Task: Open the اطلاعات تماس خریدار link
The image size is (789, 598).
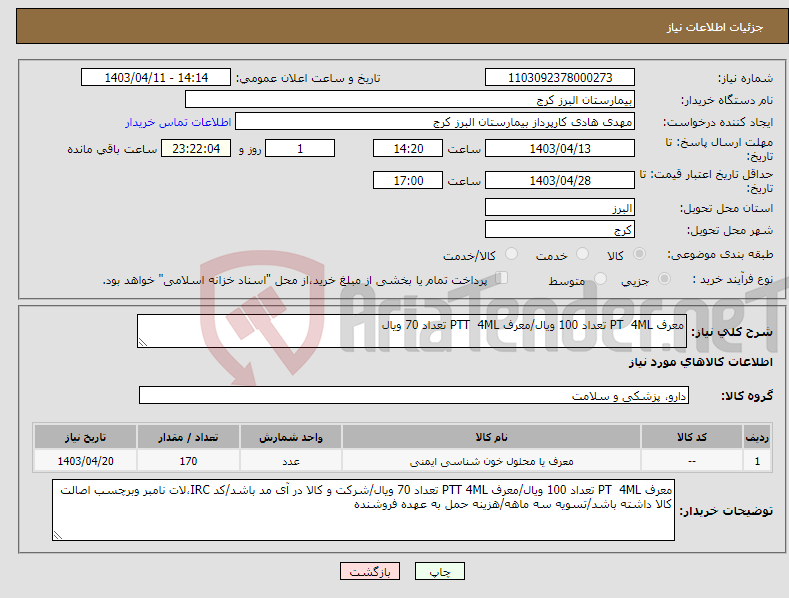Action: (178, 122)
